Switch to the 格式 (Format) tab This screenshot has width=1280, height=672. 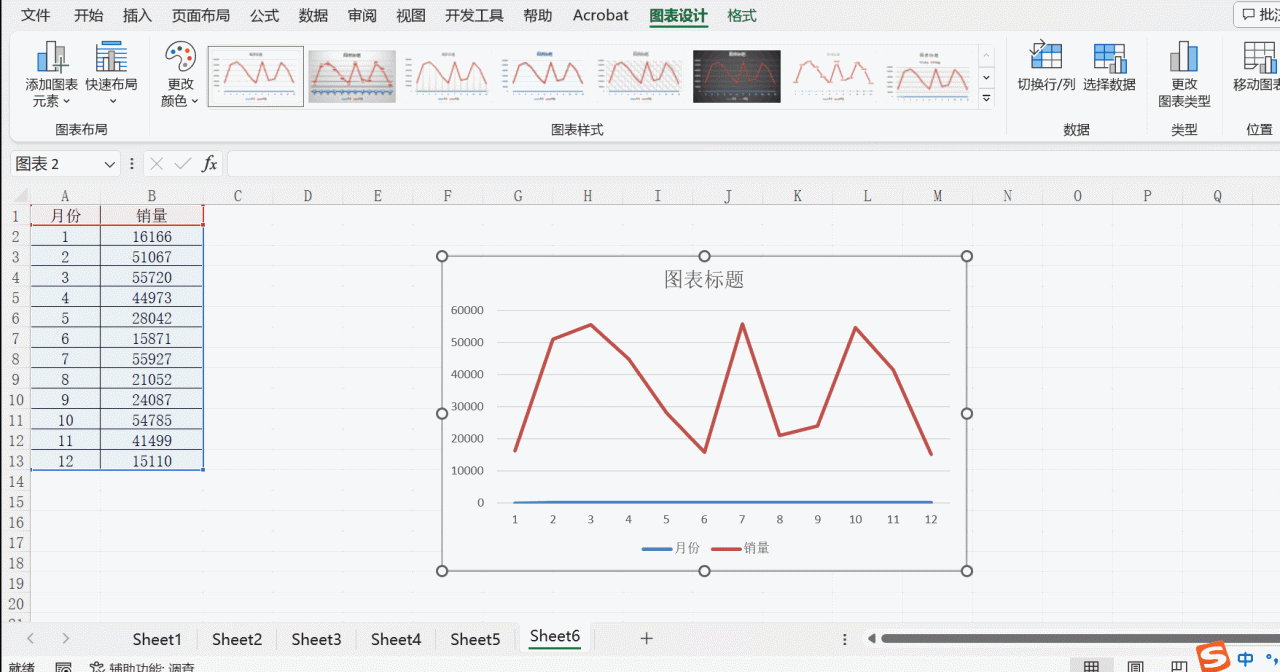point(742,16)
